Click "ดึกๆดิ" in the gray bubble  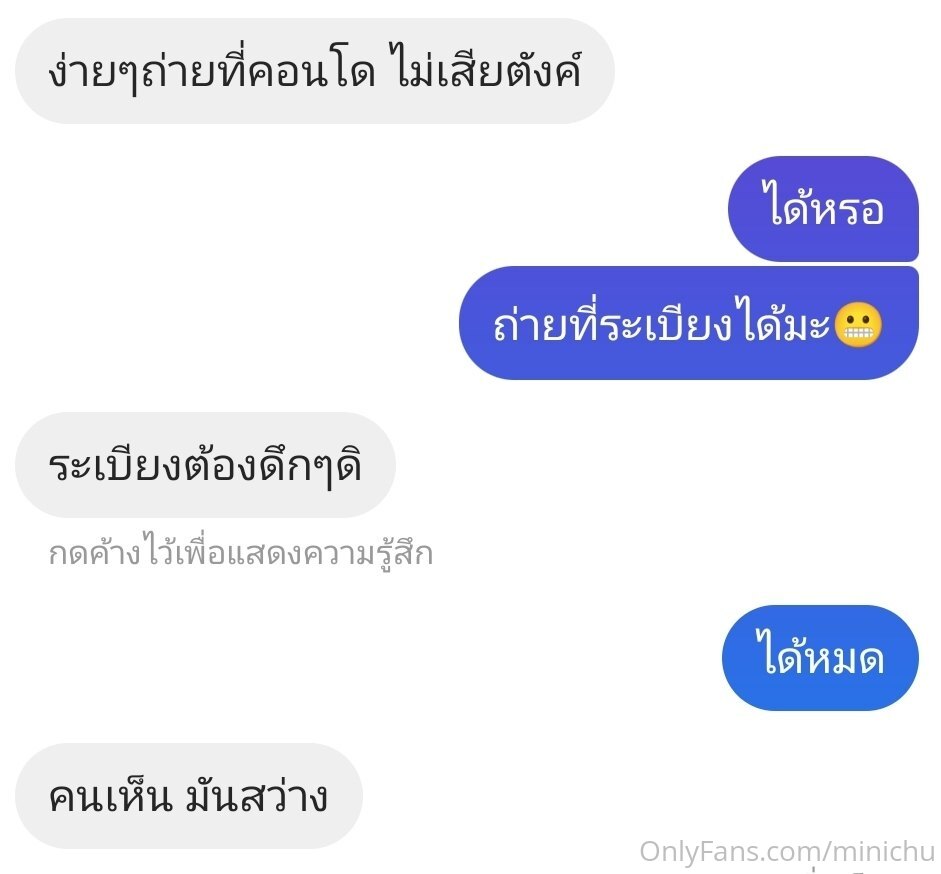(310, 467)
